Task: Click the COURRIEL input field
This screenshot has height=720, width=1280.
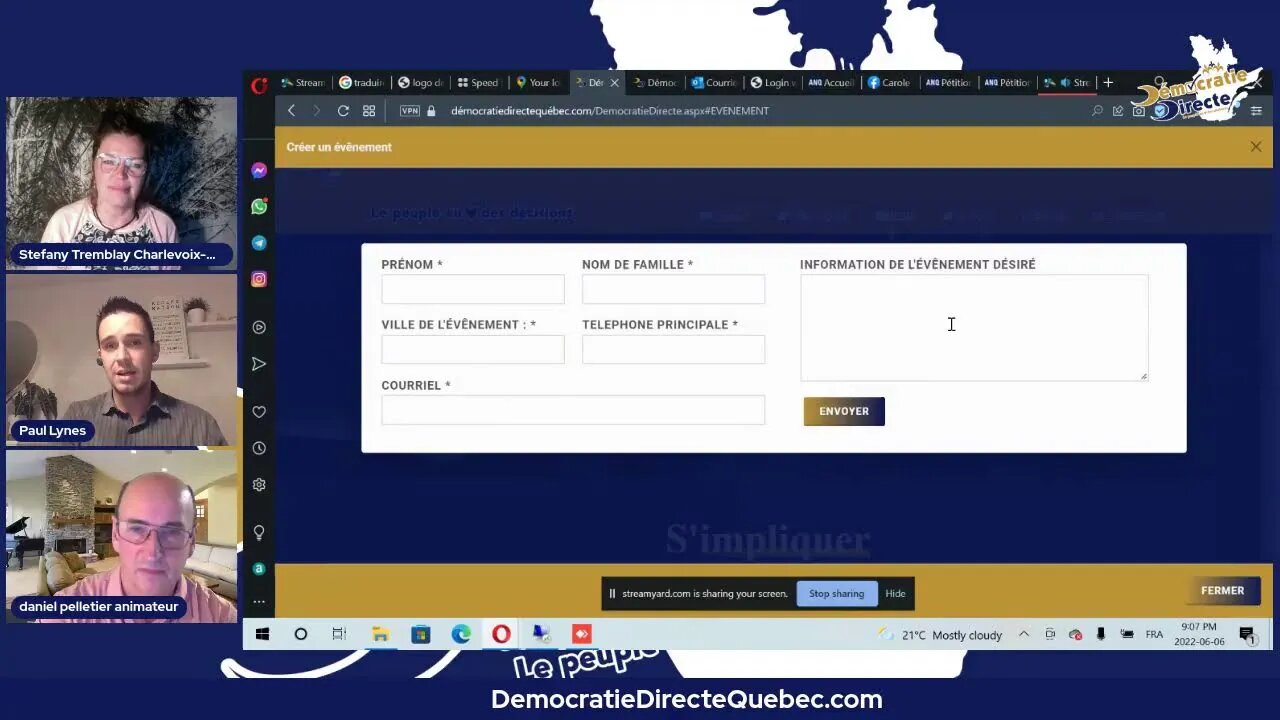Action: tap(573, 410)
